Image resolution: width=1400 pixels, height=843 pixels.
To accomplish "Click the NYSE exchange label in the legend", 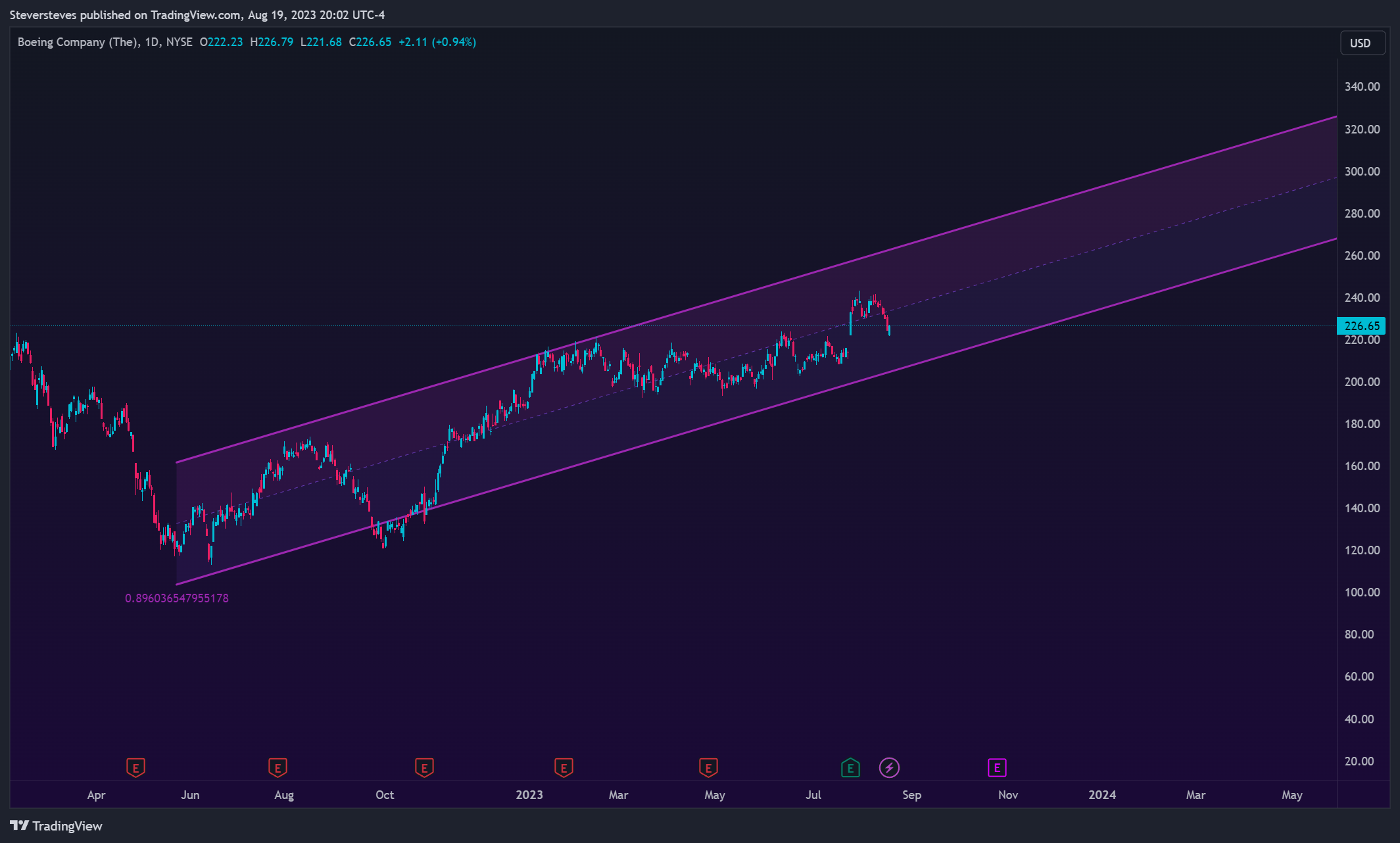I will pos(180,42).
